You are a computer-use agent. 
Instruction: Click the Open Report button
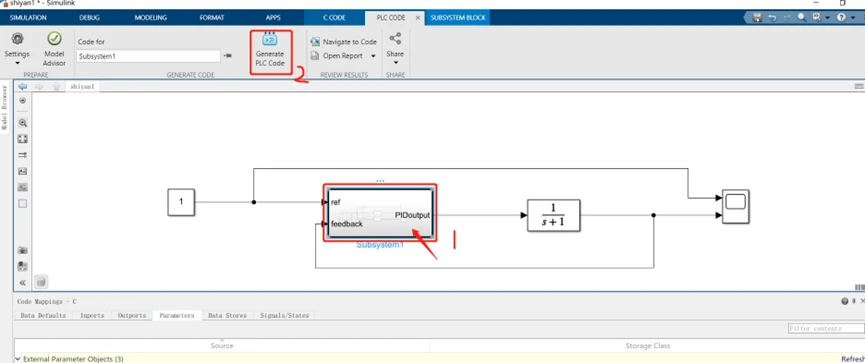[x=337, y=56]
